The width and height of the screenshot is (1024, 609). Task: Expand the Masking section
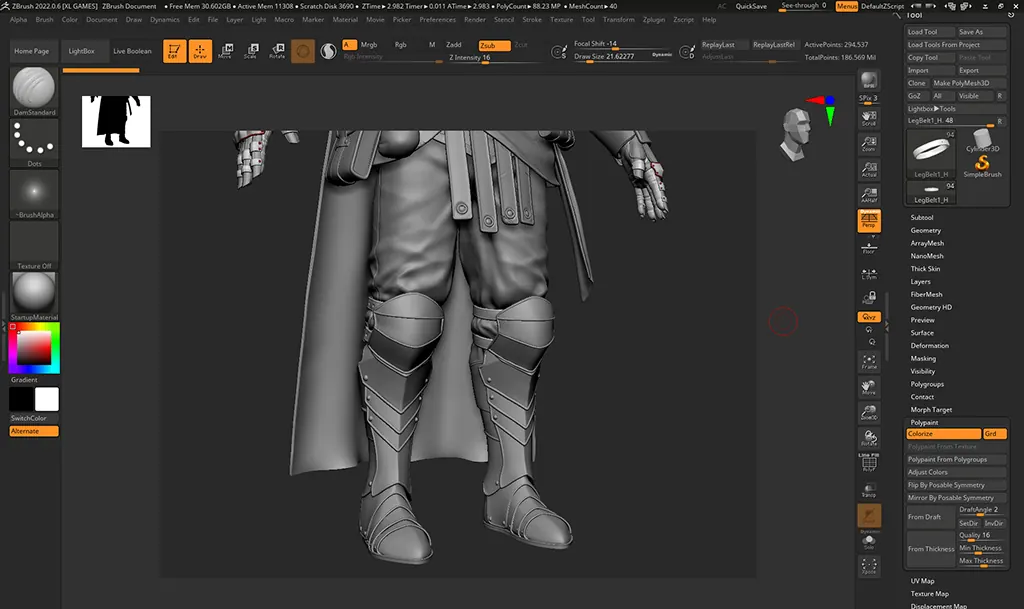pos(923,358)
